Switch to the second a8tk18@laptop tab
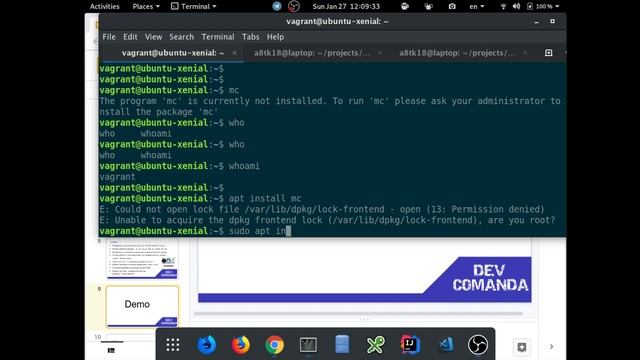Viewport: 640px width, 360px height. pos(312,53)
